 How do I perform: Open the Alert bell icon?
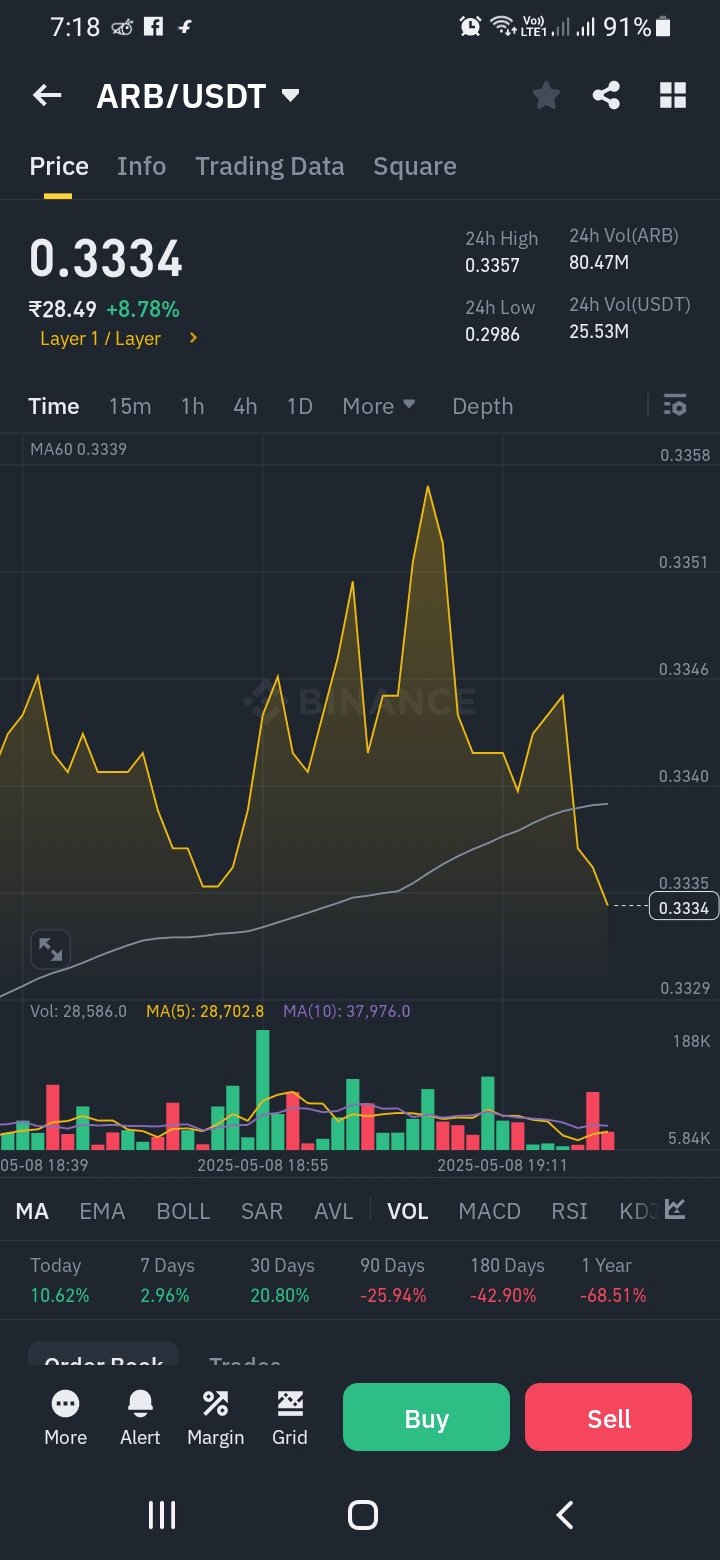[140, 1417]
